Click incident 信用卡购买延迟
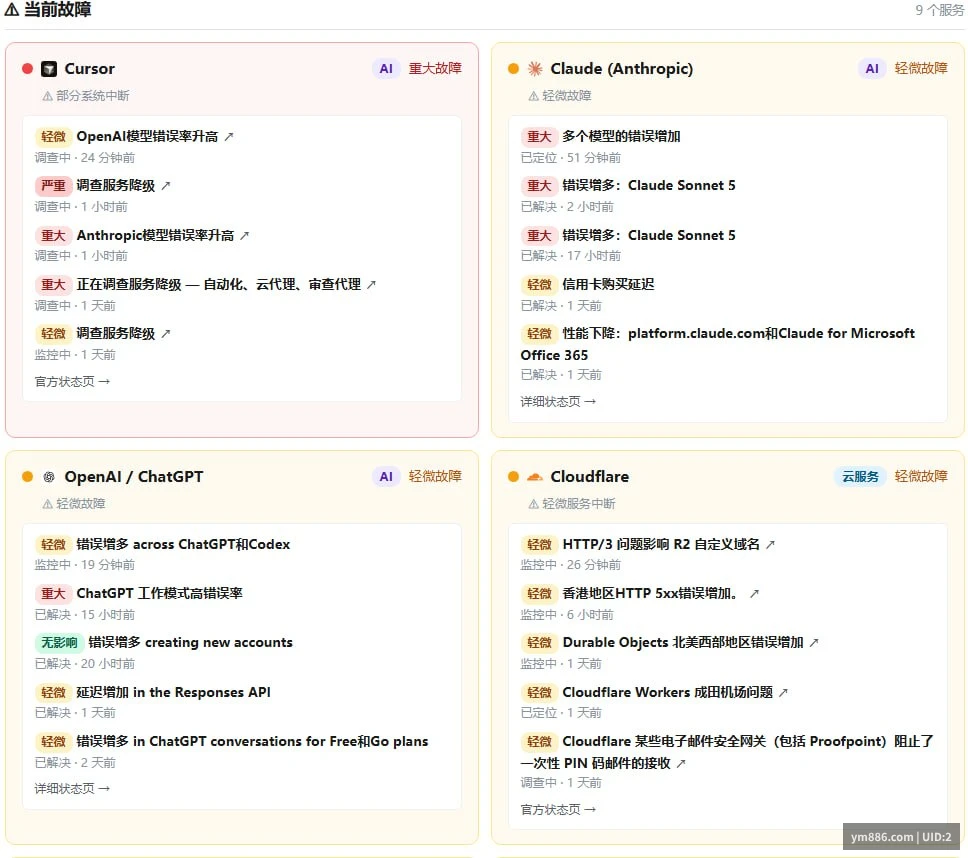Screen dimensions: 968x858 608,285
